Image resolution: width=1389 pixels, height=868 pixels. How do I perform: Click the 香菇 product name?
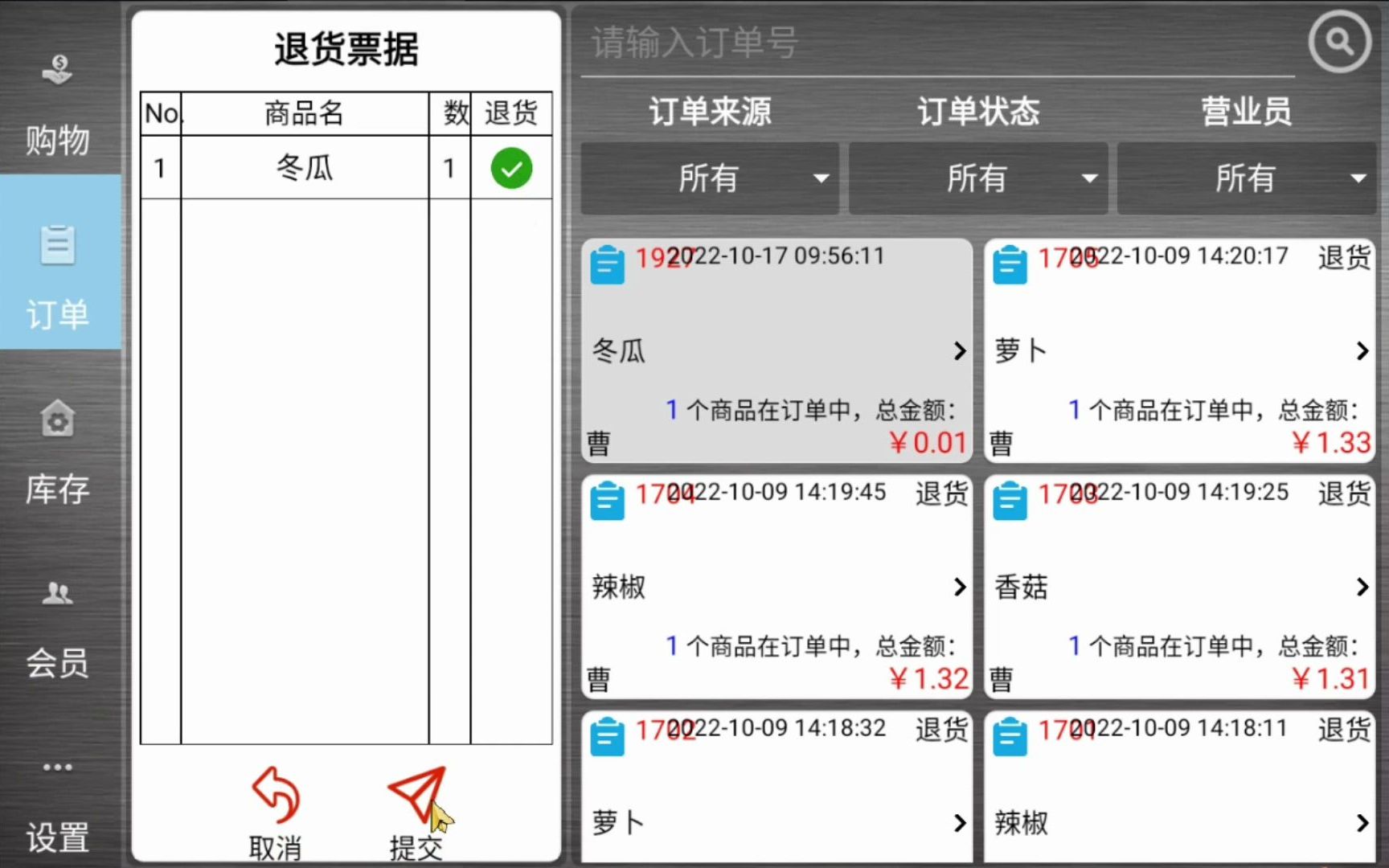click(x=1021, y=588)
